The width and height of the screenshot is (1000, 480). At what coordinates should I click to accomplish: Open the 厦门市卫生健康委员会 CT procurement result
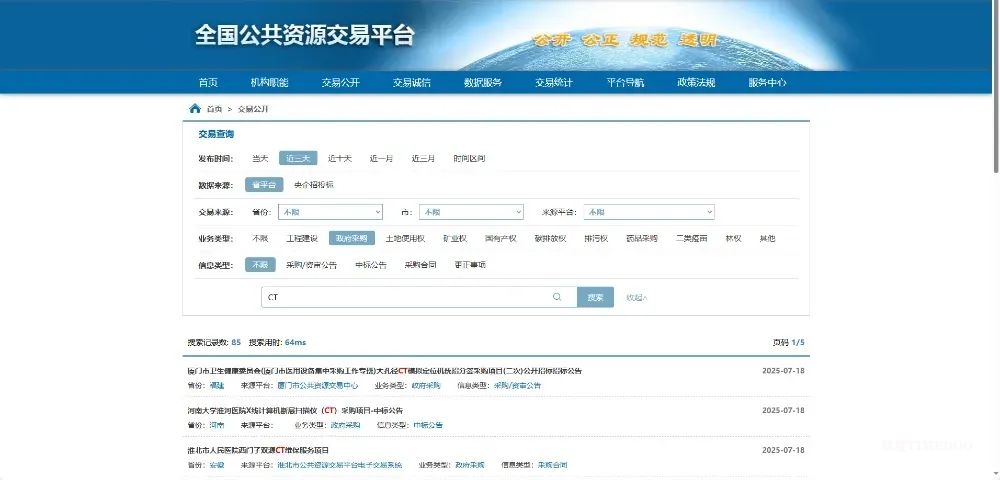click(385, 371)
